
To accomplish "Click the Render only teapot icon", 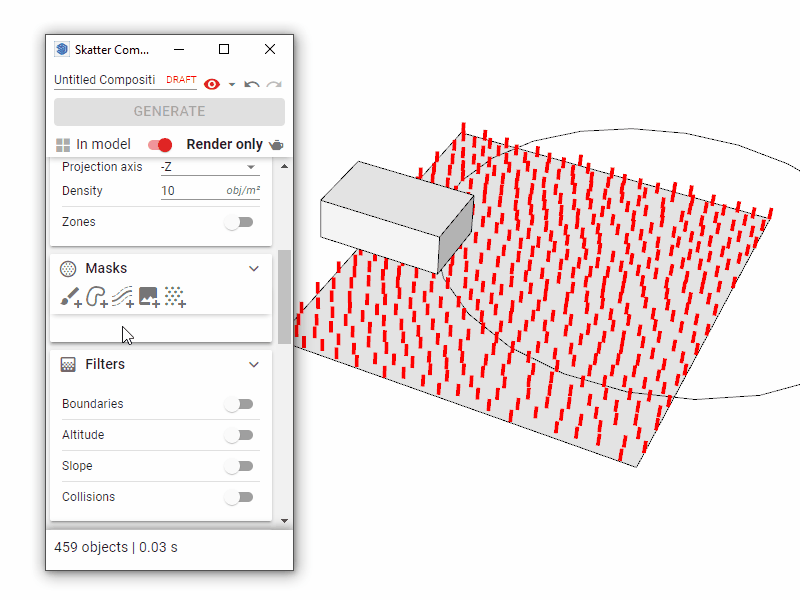I will [276, 145].
